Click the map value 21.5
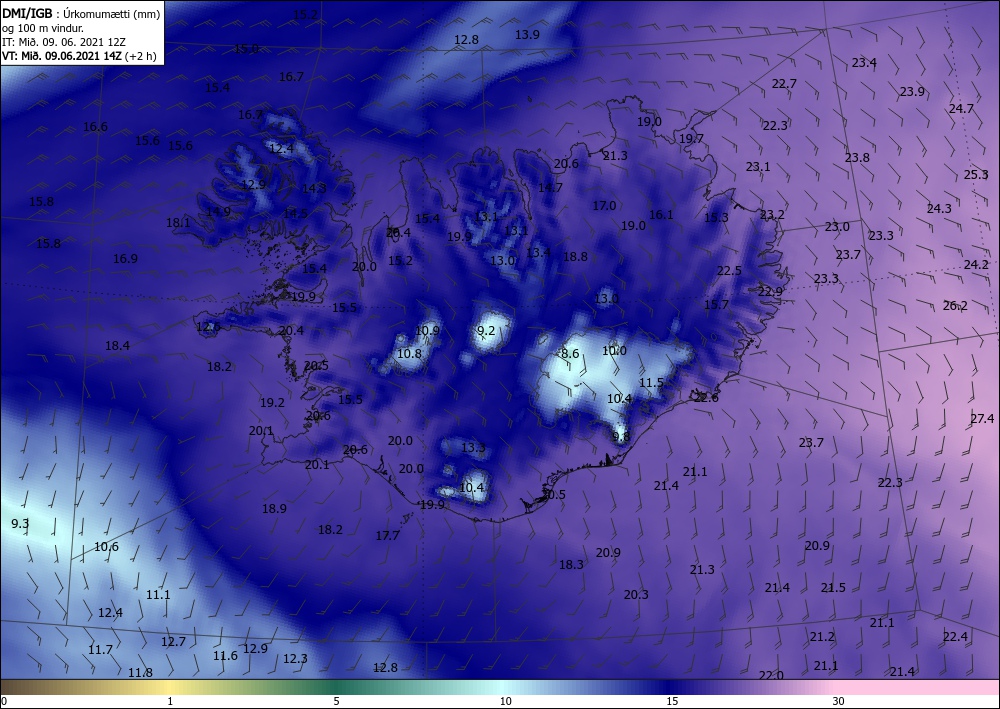Image resolution: width=1000 pixels, height=709 pixels. 833,587
